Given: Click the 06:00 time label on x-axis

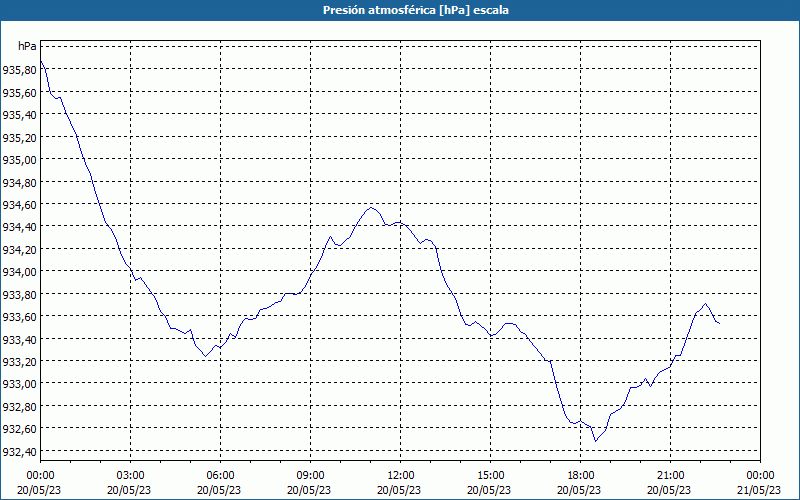Looking at the screenshot, I should 220,476.
